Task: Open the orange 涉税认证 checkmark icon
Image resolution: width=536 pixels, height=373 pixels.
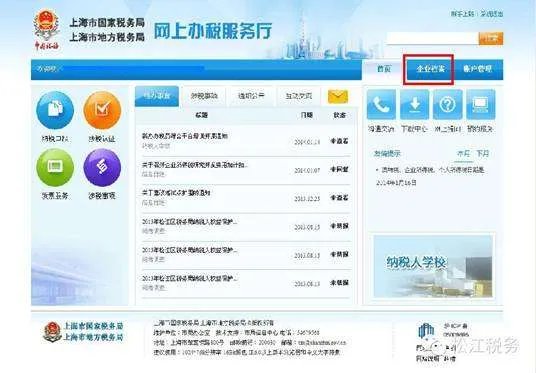Action: click(102, 110)
